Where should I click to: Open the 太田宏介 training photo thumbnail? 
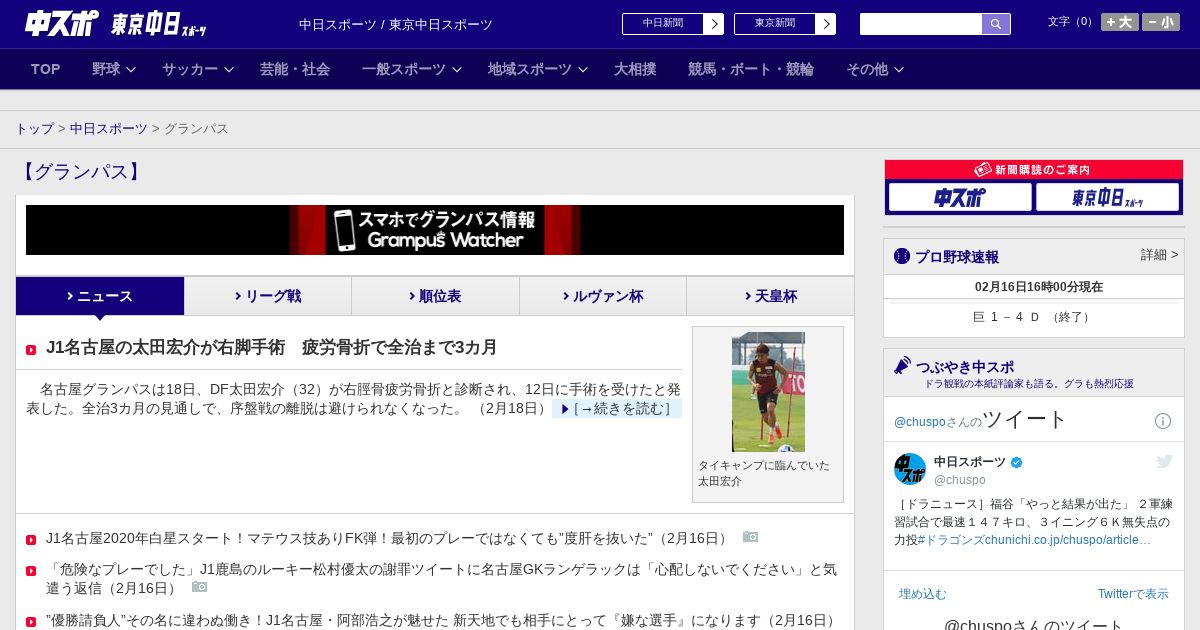click(768, 392)
